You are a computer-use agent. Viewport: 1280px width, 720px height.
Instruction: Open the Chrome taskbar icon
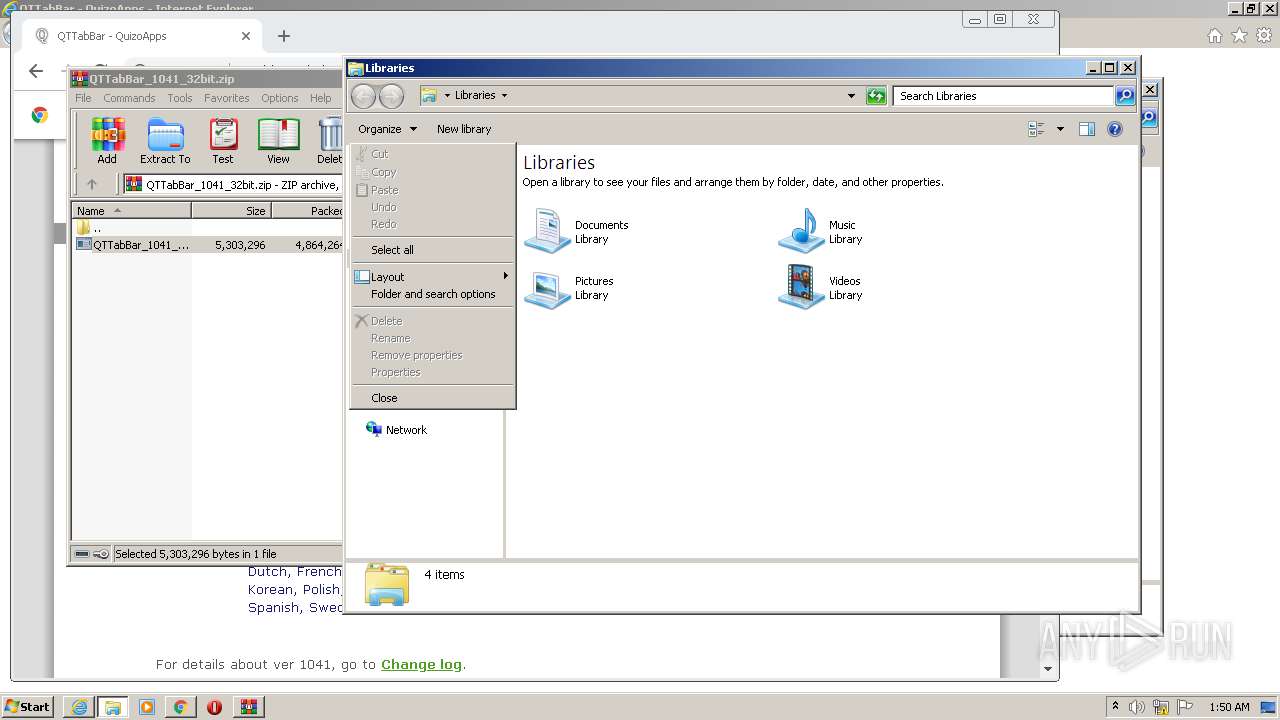click(180, 707)
